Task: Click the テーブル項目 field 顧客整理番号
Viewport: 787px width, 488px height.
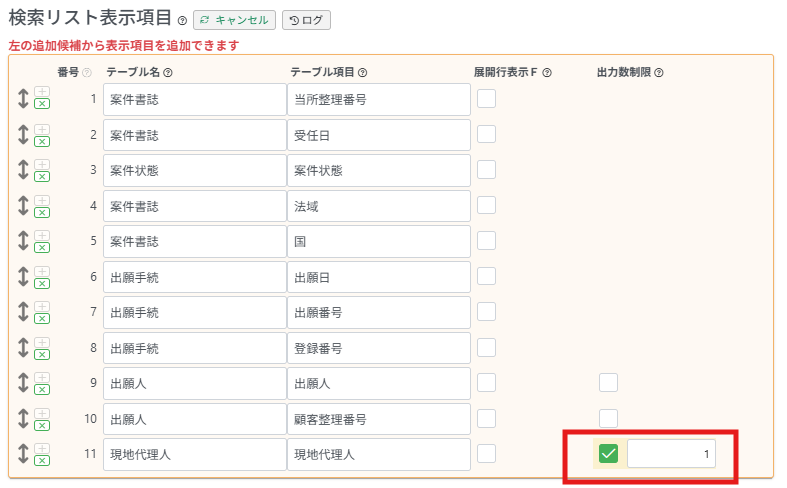Action: click(x=378, y=418)
